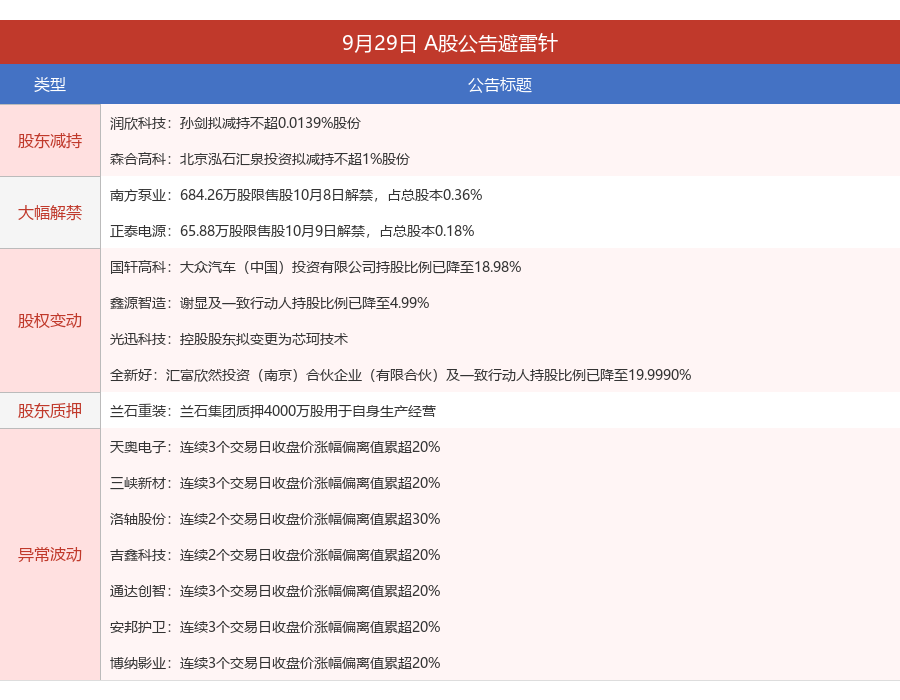Click the '异常波动' category cell
Viewport: 900px width, 700px height.
click(50, 554)
